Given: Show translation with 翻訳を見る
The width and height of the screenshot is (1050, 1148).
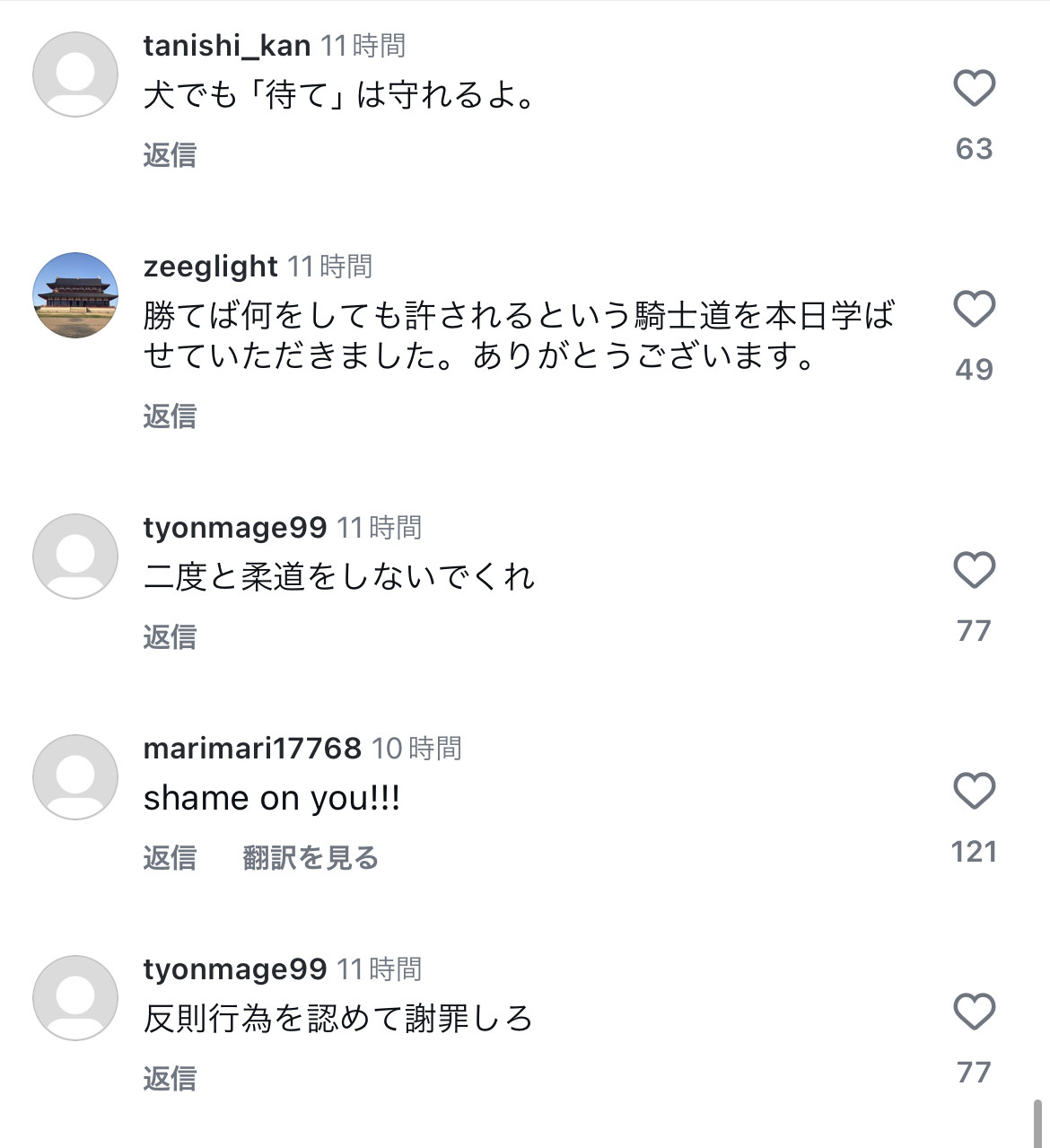Looking at the screenshot, I should click(311, 858).
